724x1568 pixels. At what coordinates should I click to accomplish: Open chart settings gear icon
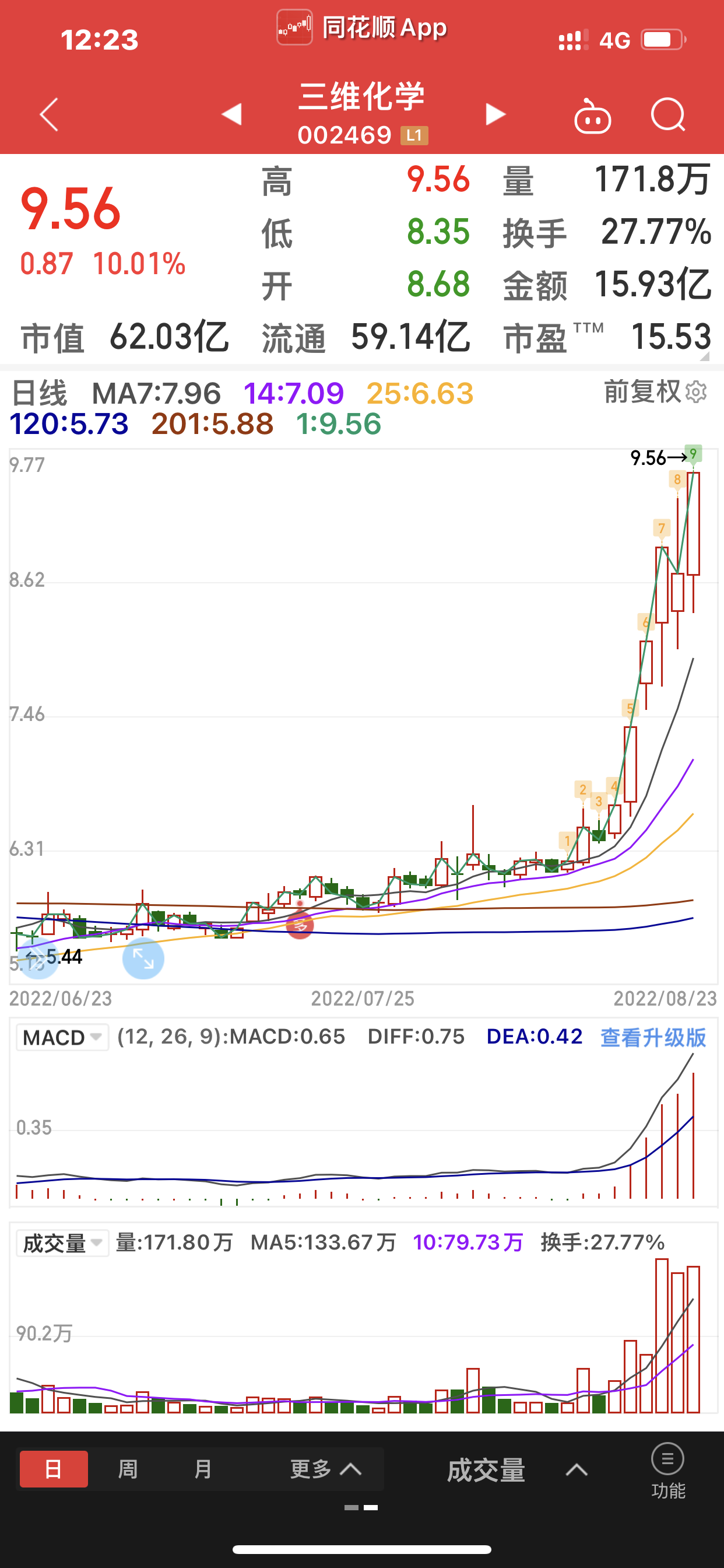697,392
